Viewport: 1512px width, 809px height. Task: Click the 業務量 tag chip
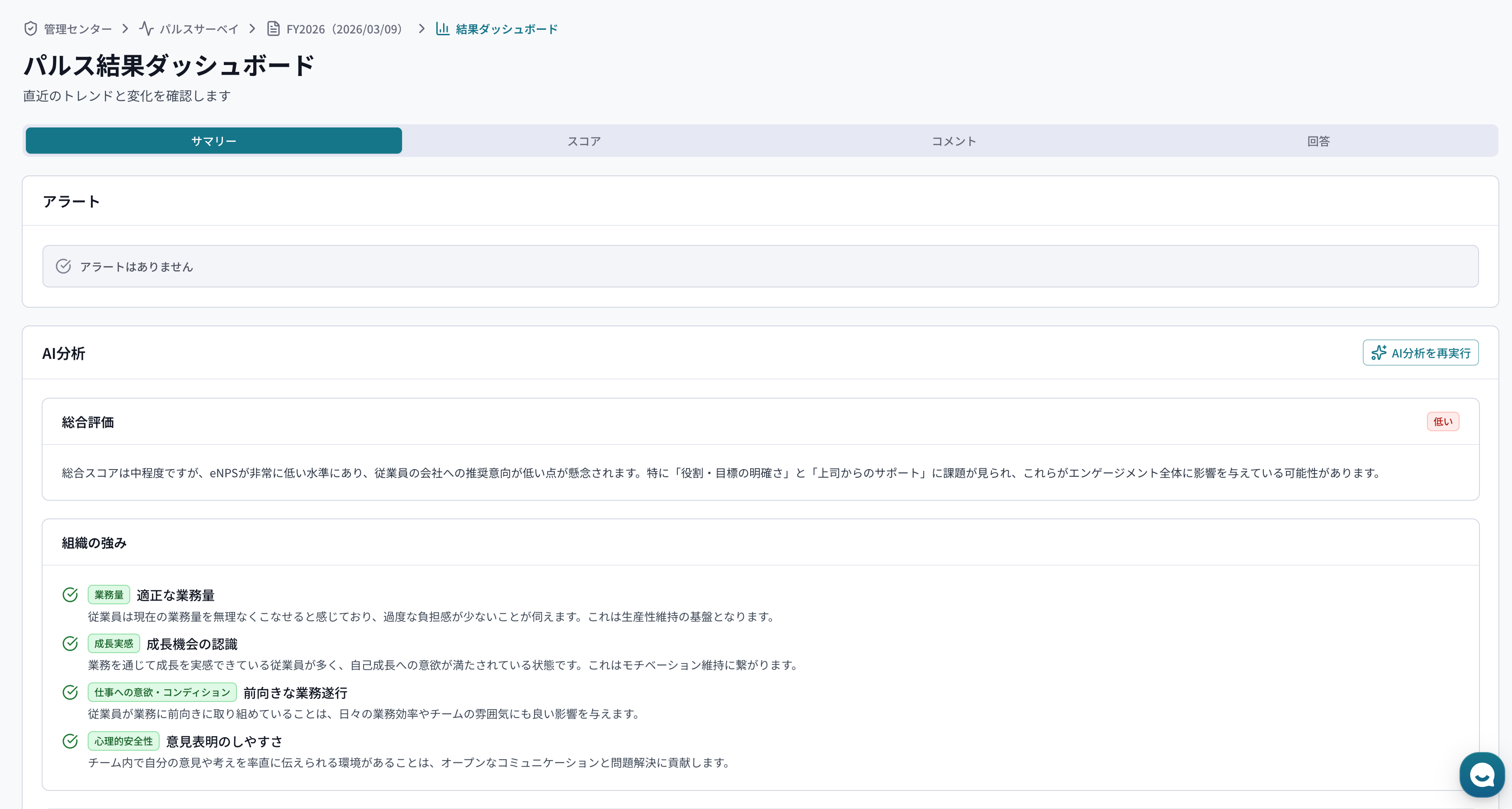109,594
